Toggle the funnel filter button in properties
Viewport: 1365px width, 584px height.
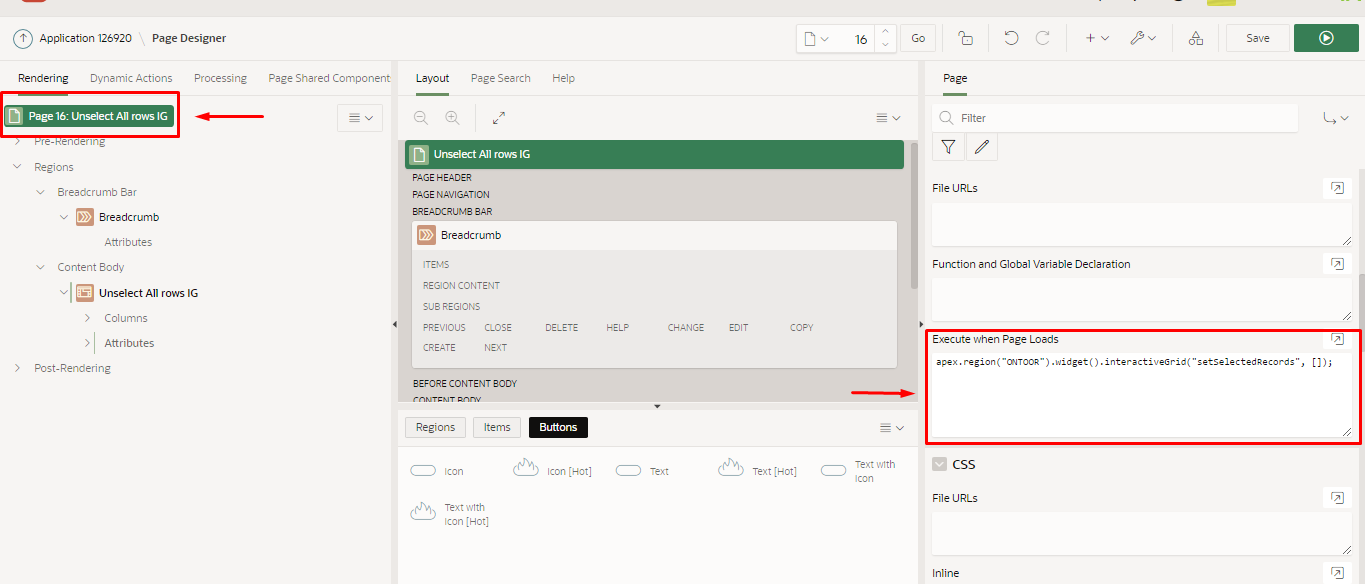pyautogui.click(x=948, y=147)
